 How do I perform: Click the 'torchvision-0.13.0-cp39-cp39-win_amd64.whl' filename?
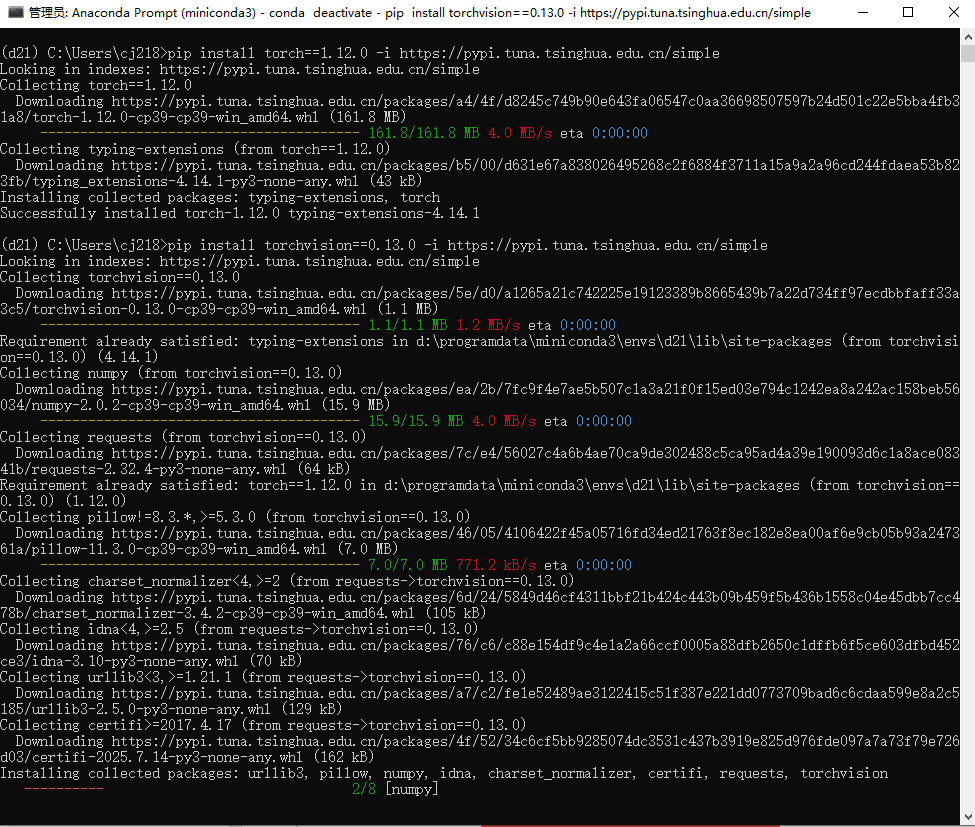(199, 309)
